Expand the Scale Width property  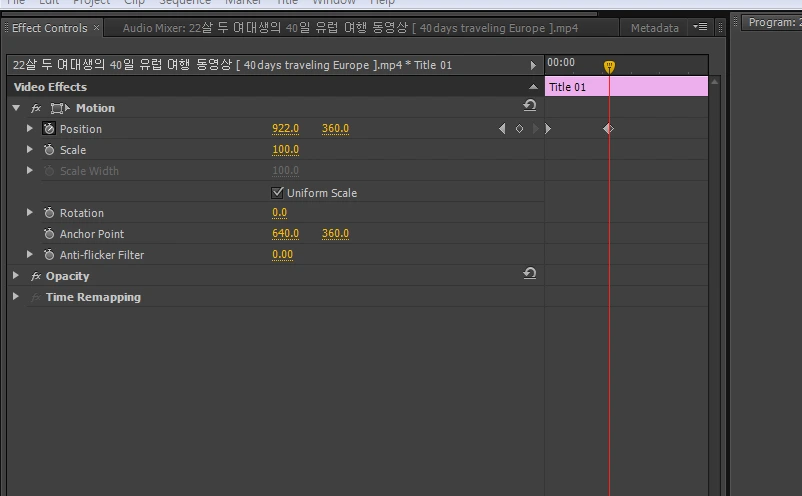pos(30,170)
